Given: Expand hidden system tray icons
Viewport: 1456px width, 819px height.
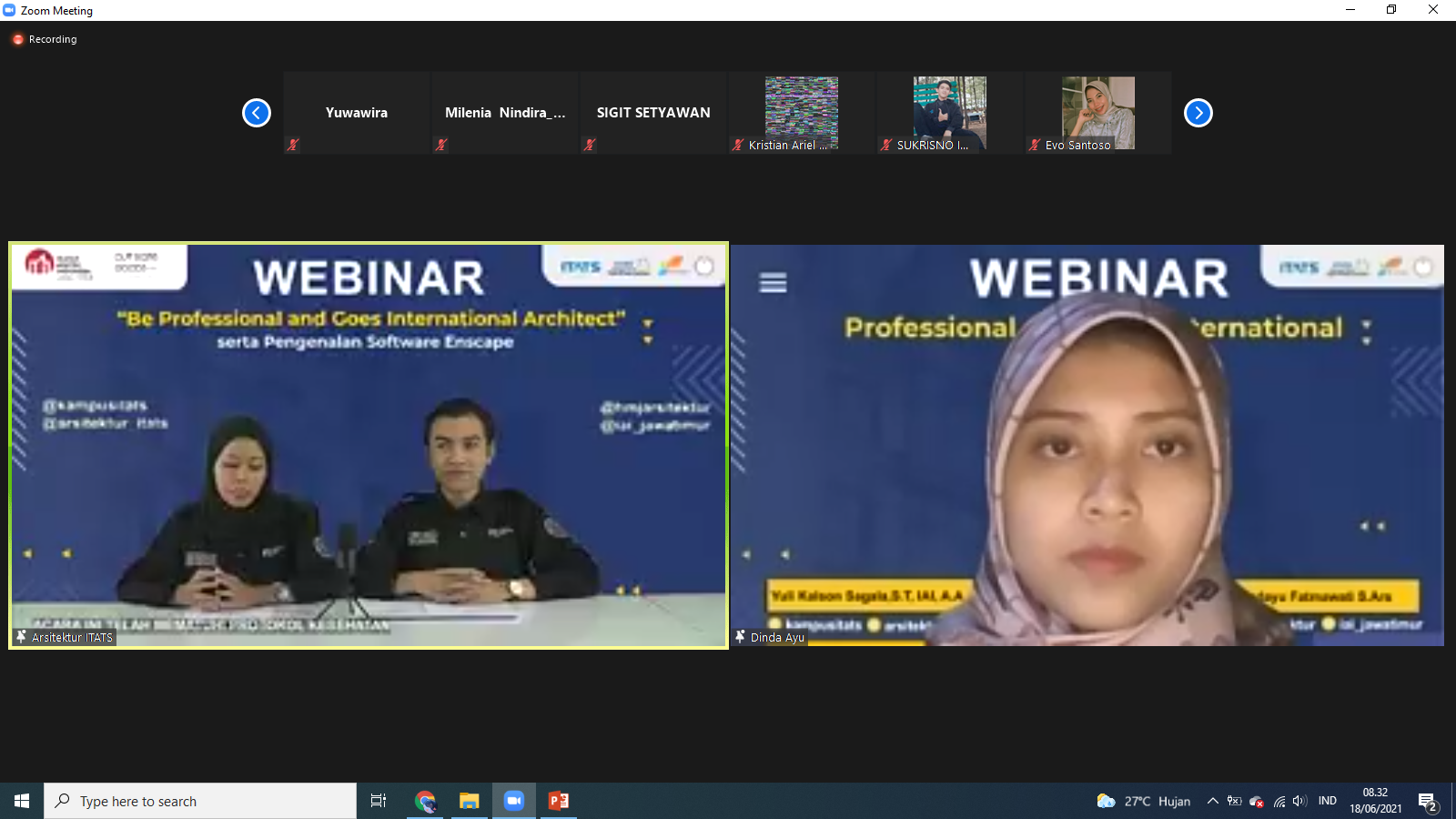Looking at the screenshot, I should [x=1212, y=801].
